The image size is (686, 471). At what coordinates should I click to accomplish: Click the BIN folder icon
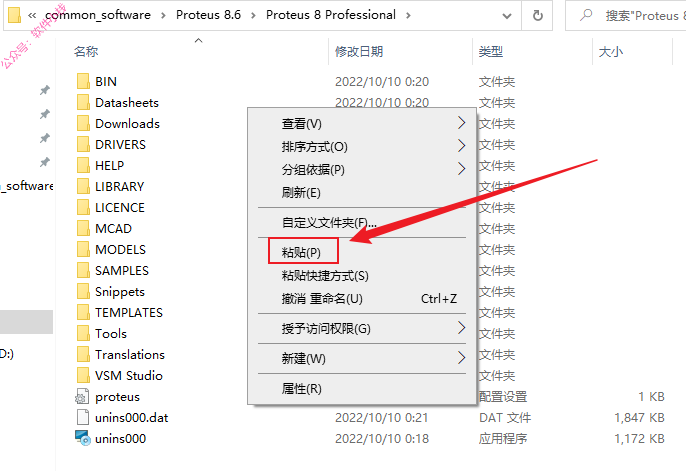tap(83, 81)
